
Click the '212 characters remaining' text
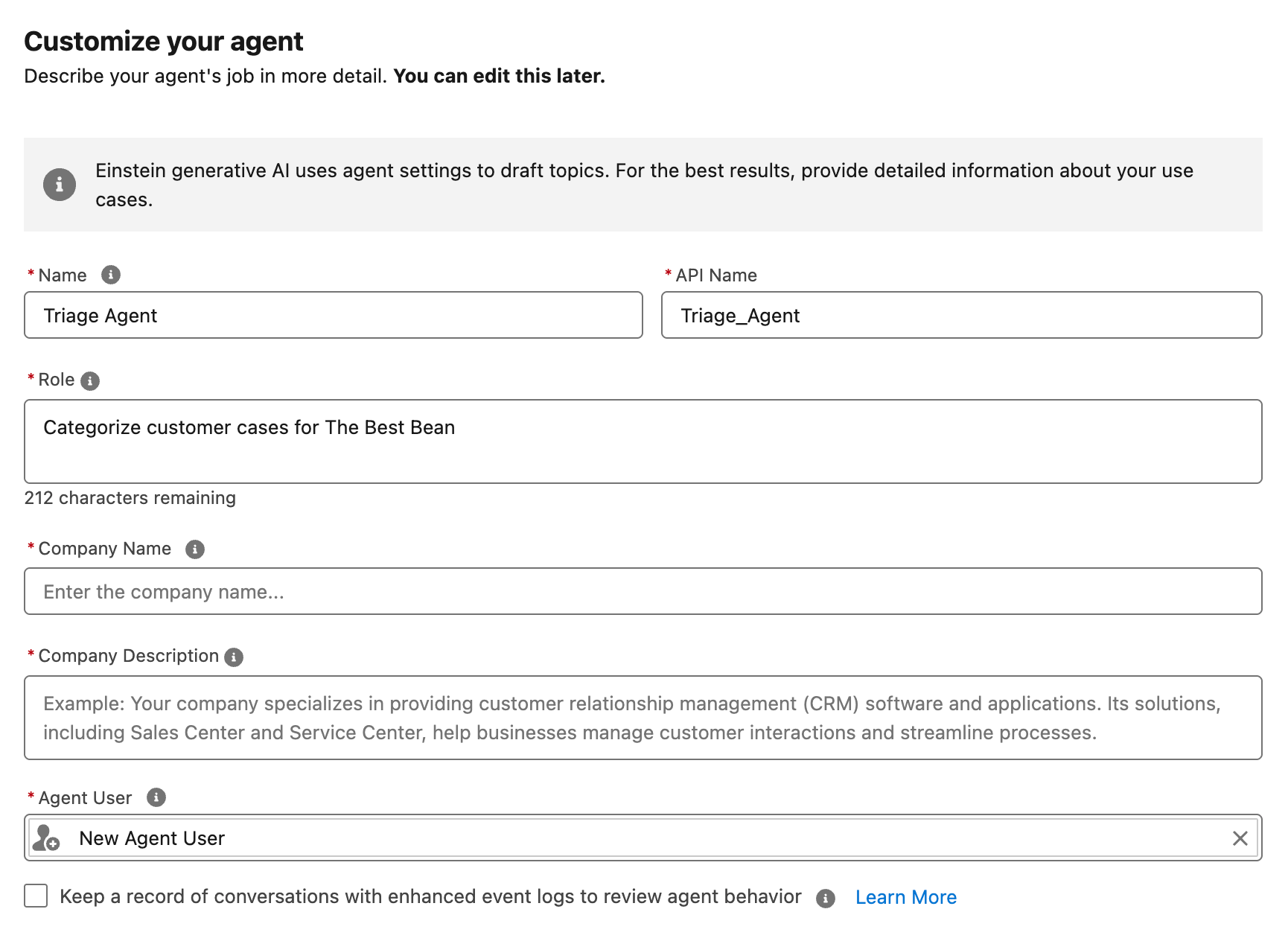[130, 498]
